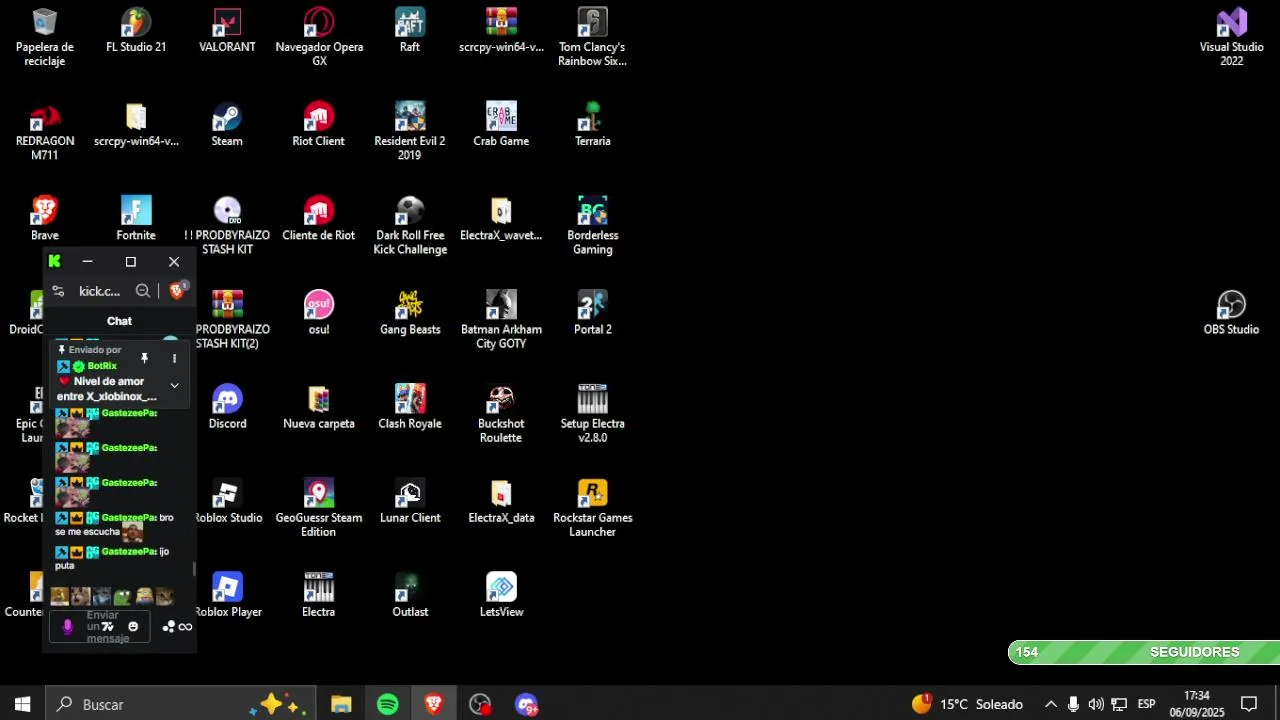The width and height of the screenshot is (1280, 720).
Task: Select the LetsView desktop icon
Action: 501,595
